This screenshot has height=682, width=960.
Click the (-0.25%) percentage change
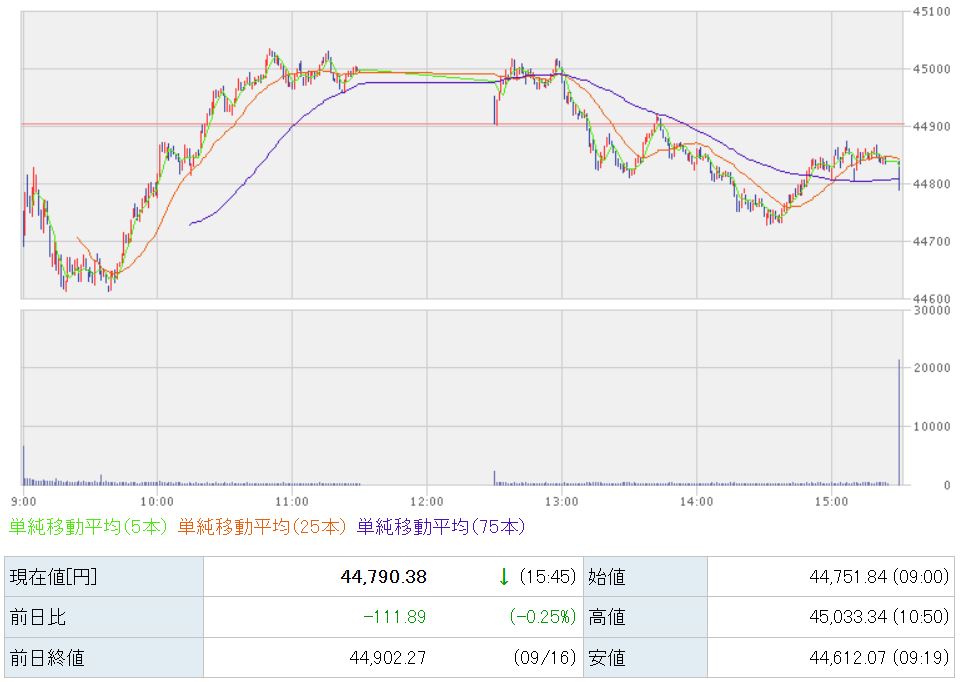coord(542,617)
